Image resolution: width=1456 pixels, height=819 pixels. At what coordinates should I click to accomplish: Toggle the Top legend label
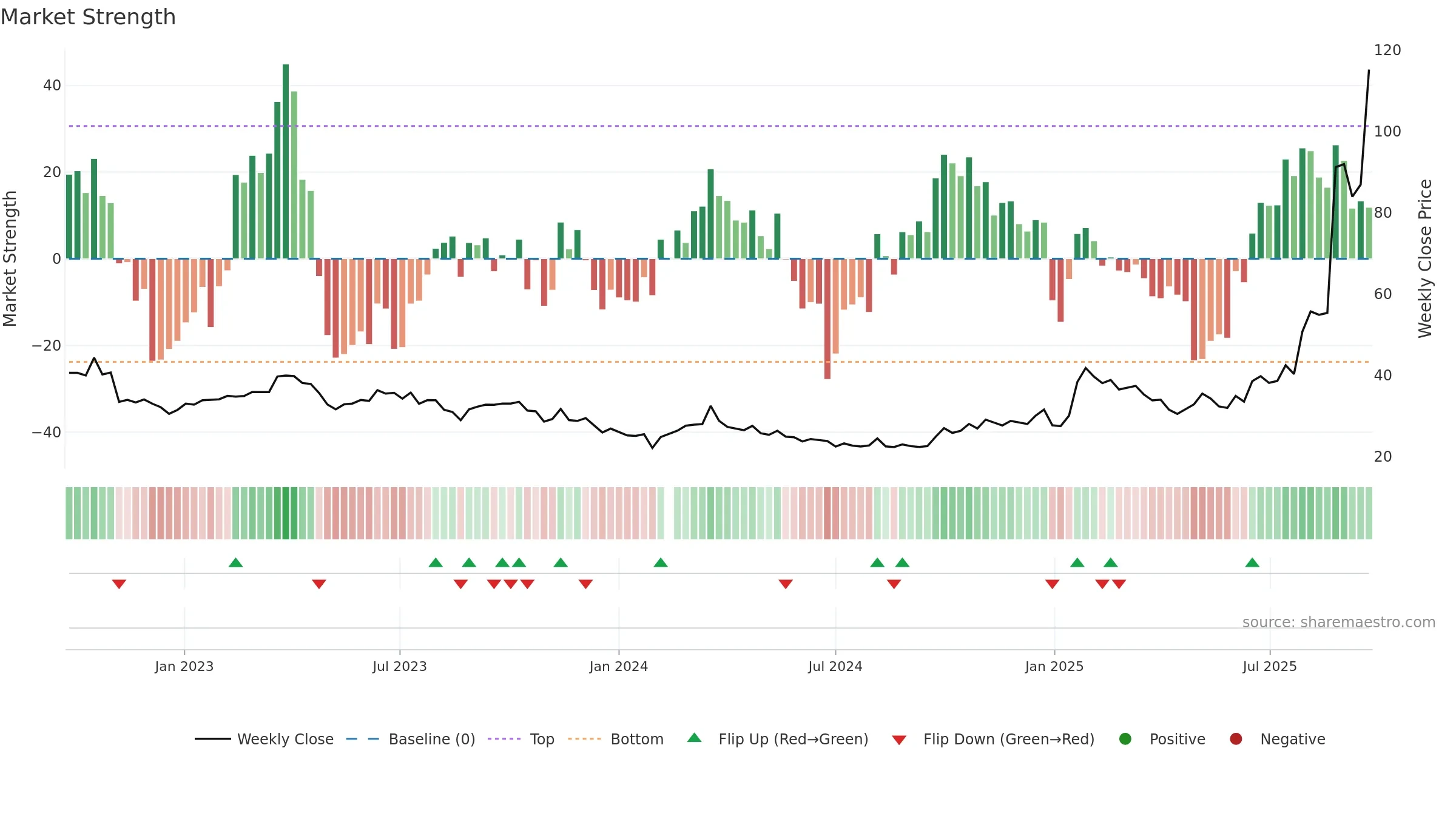coord(542,739)
